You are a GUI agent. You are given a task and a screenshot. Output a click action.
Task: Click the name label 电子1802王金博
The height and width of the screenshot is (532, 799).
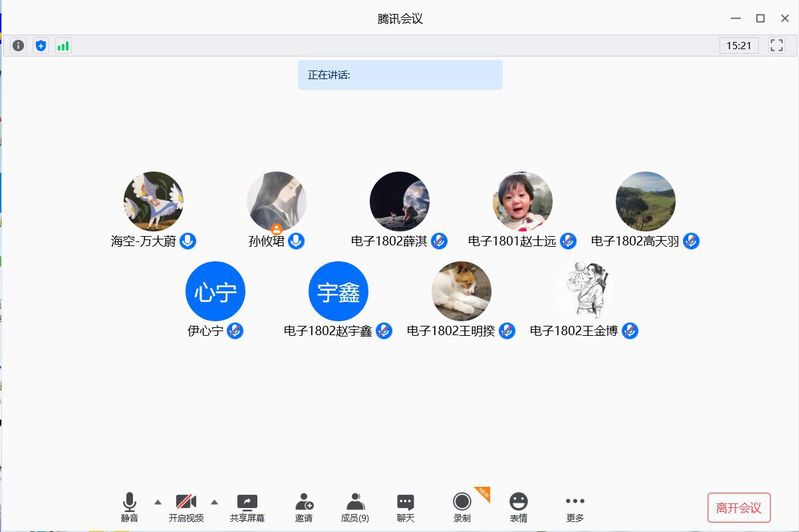pyautogui.click(x=574, y=331)
